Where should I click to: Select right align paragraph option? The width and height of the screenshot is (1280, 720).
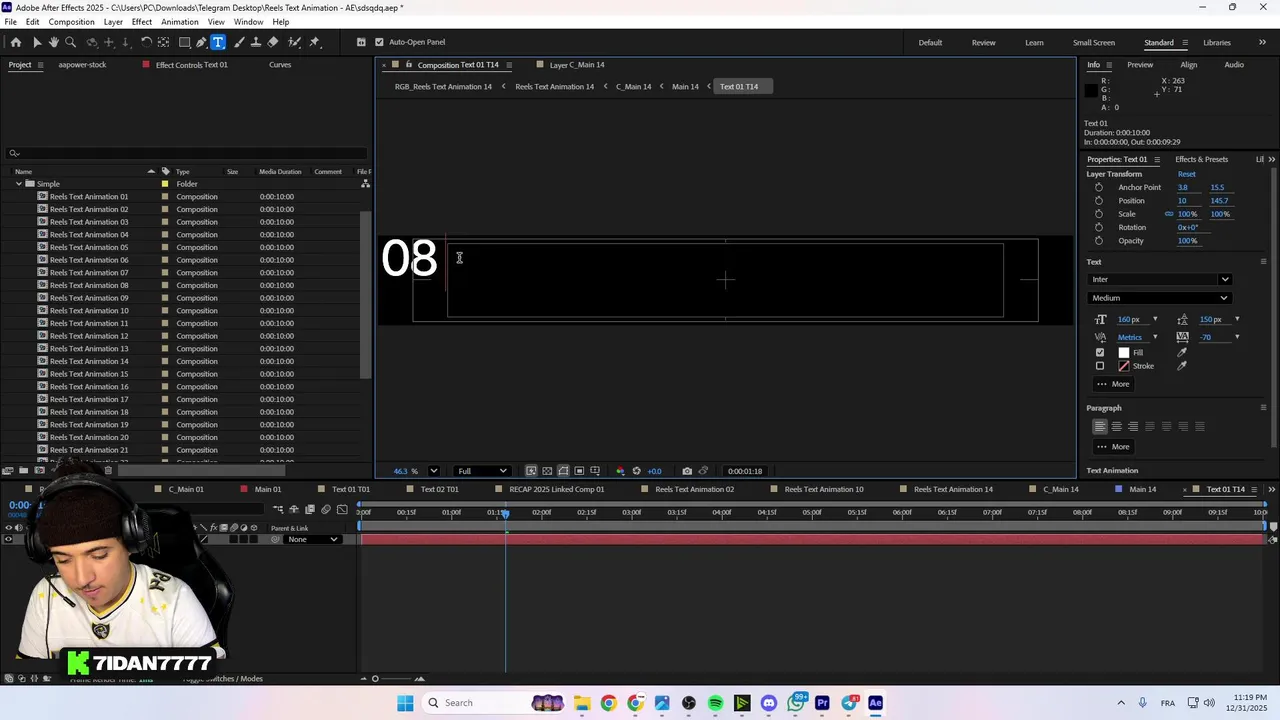(1133, 427)
